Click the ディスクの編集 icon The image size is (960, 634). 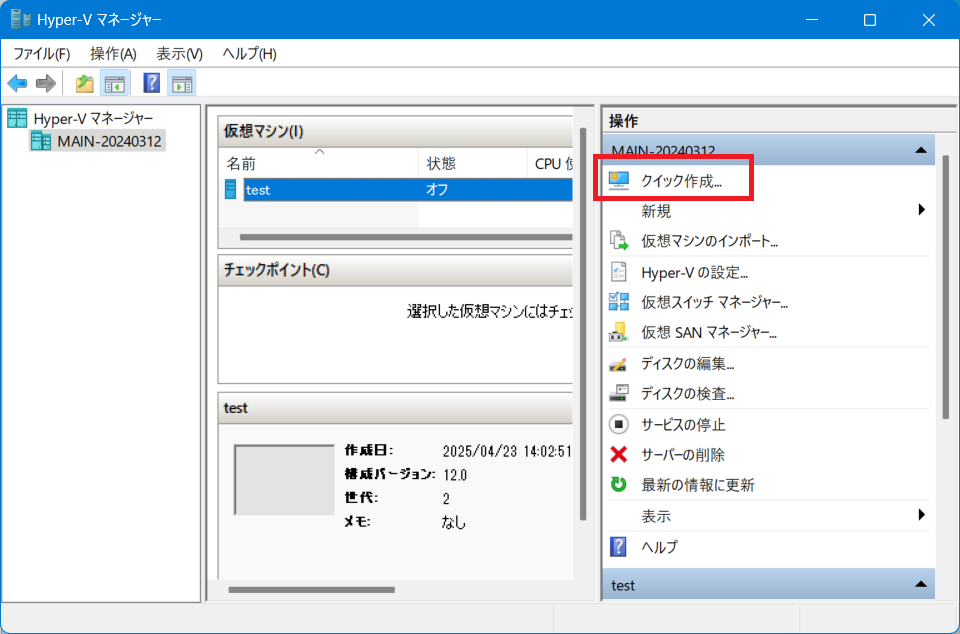619,364
